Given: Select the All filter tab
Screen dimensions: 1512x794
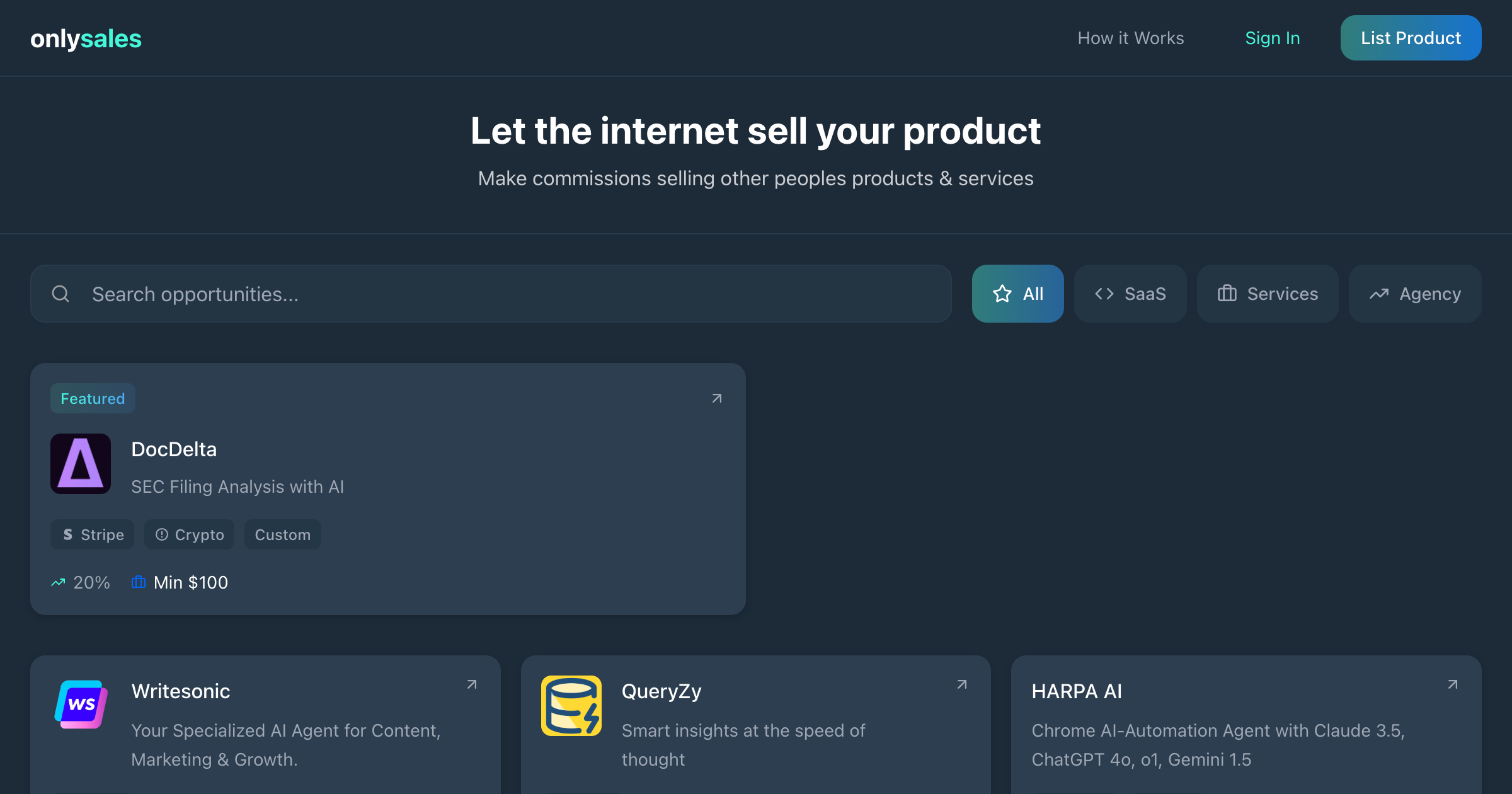Looking at the screenshot, I should point(1018,294).
